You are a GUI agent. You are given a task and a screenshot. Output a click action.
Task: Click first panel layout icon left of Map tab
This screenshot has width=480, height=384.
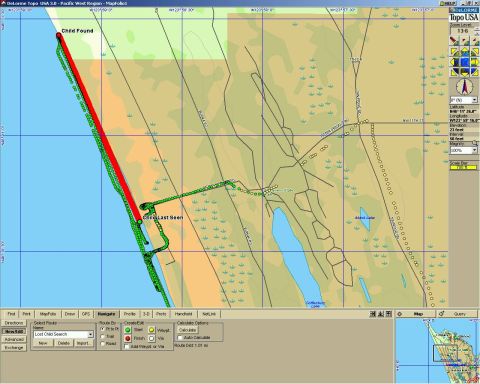click(373, 314)
